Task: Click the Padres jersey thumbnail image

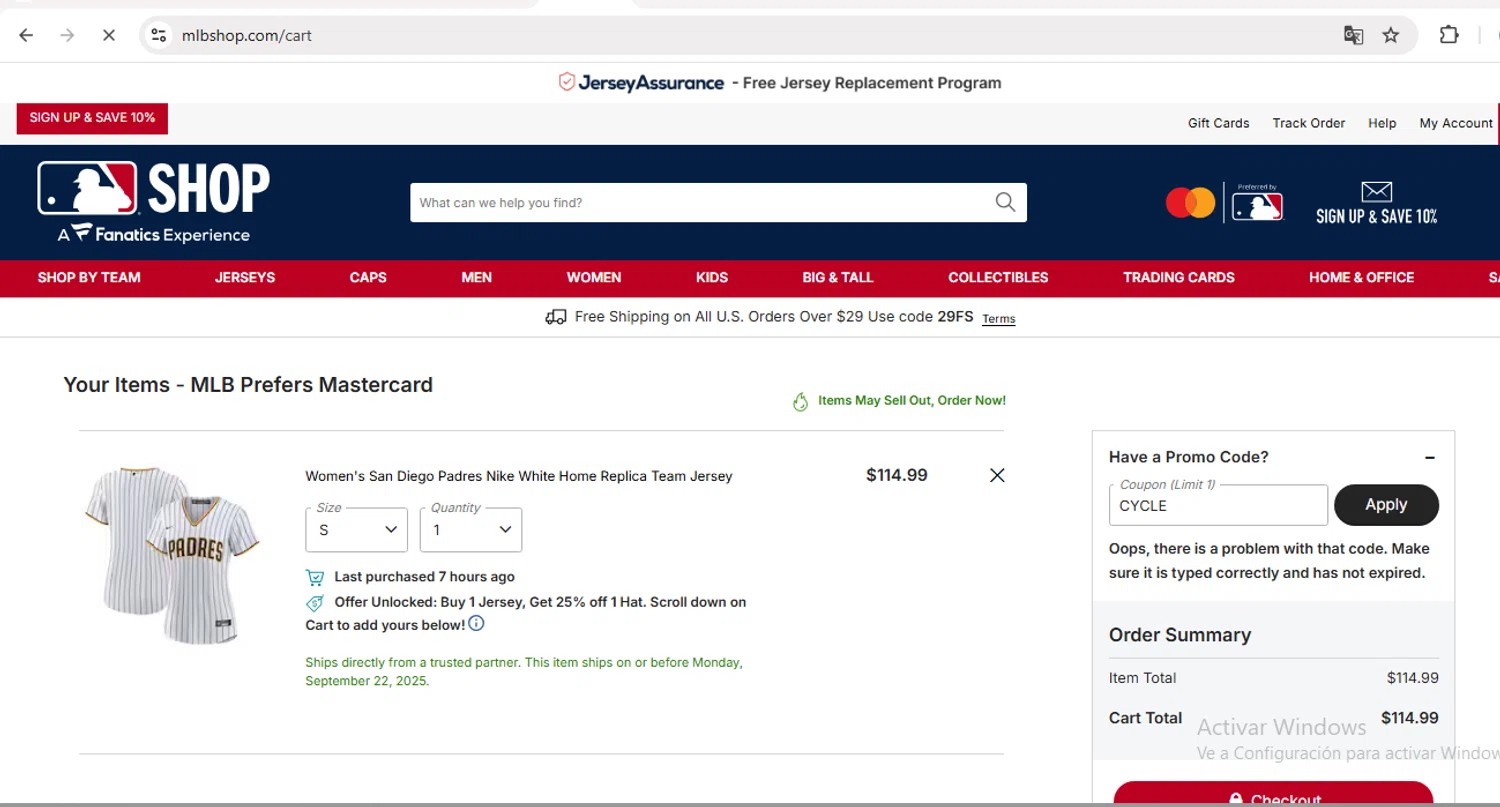Action: [172, 555]
